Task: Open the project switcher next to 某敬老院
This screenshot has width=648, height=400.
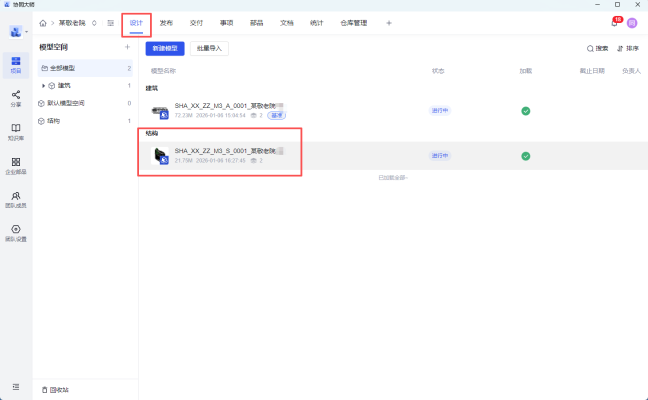Action: (93, 22)
